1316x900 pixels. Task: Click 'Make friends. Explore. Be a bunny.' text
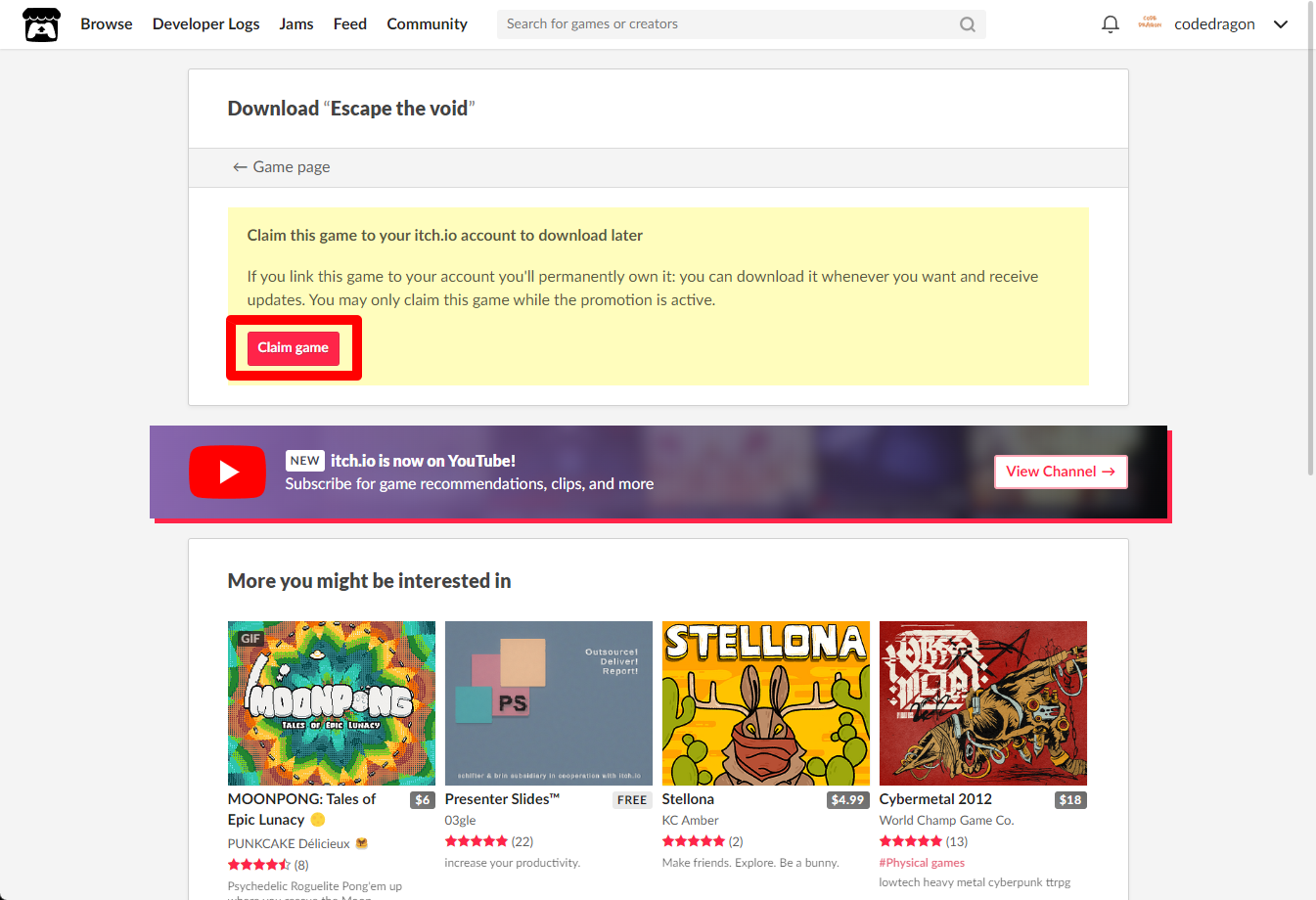coord(750,863)
